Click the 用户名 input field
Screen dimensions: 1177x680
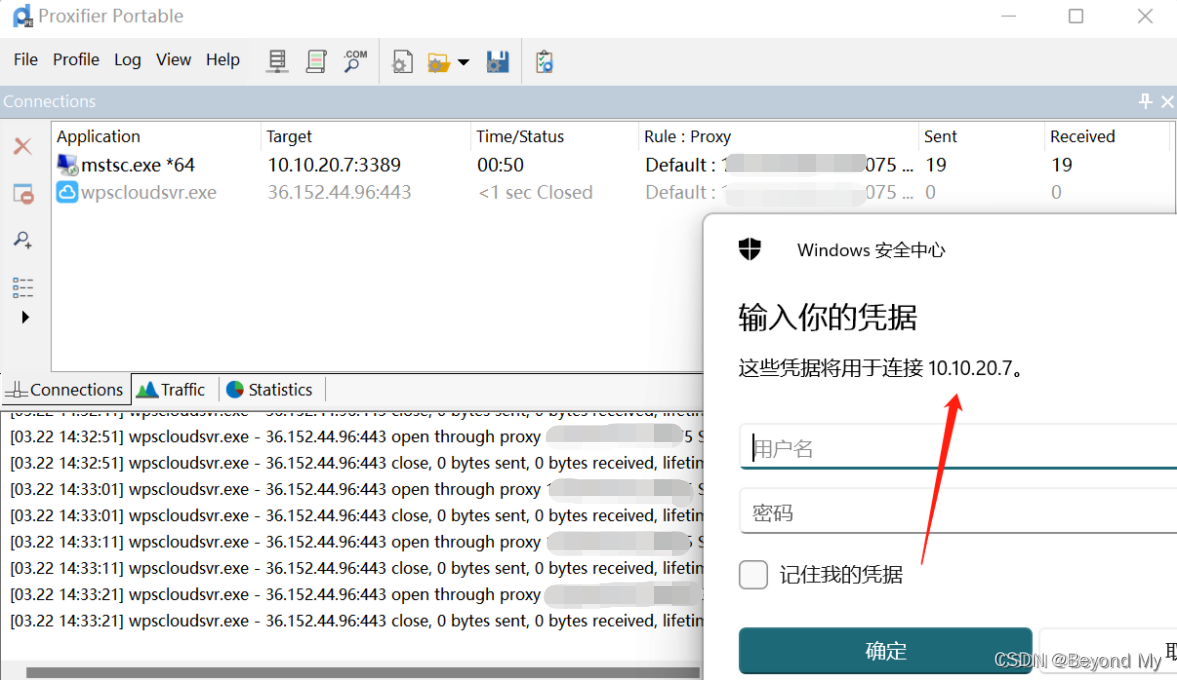click(959, 448)
